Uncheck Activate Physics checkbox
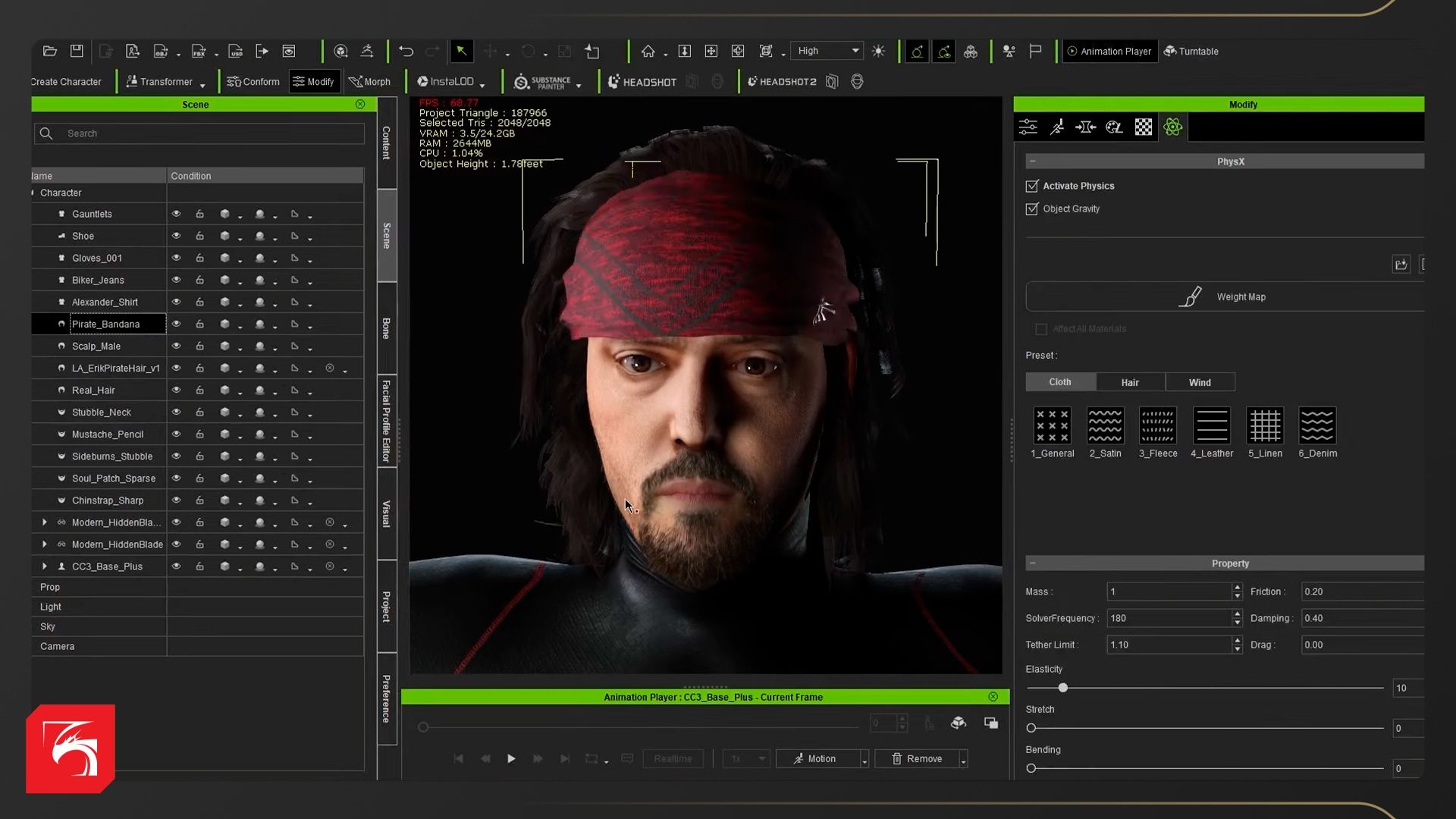 click(x=1032, y=187)
